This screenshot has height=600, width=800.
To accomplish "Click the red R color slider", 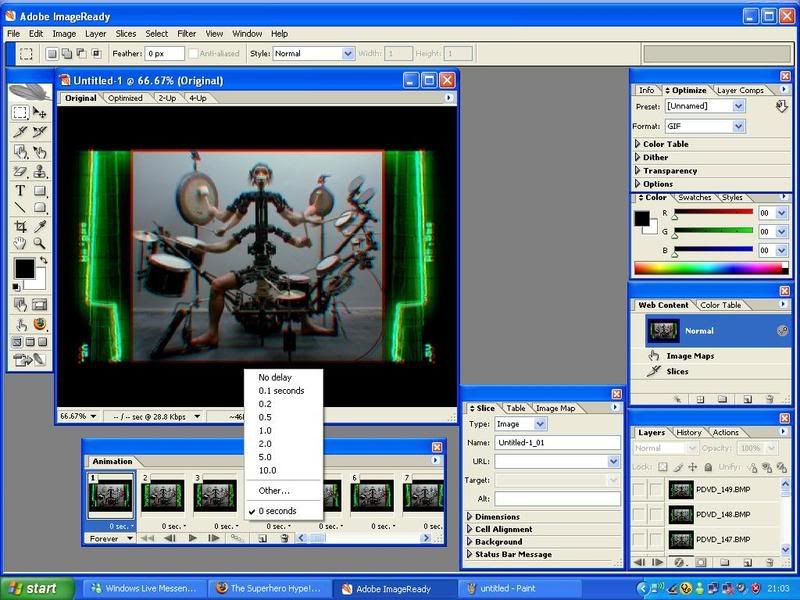I will tap(713, 212).
